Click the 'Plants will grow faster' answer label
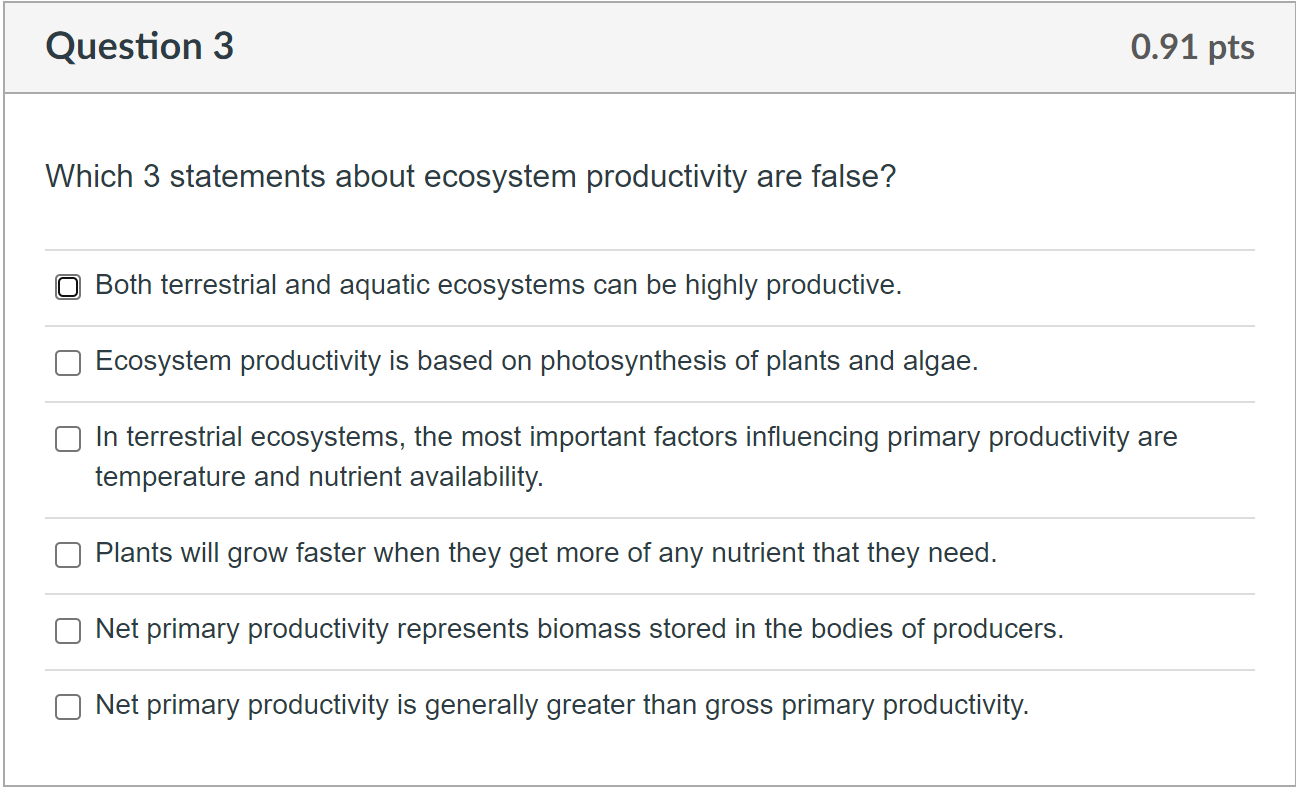 [546, 554]
